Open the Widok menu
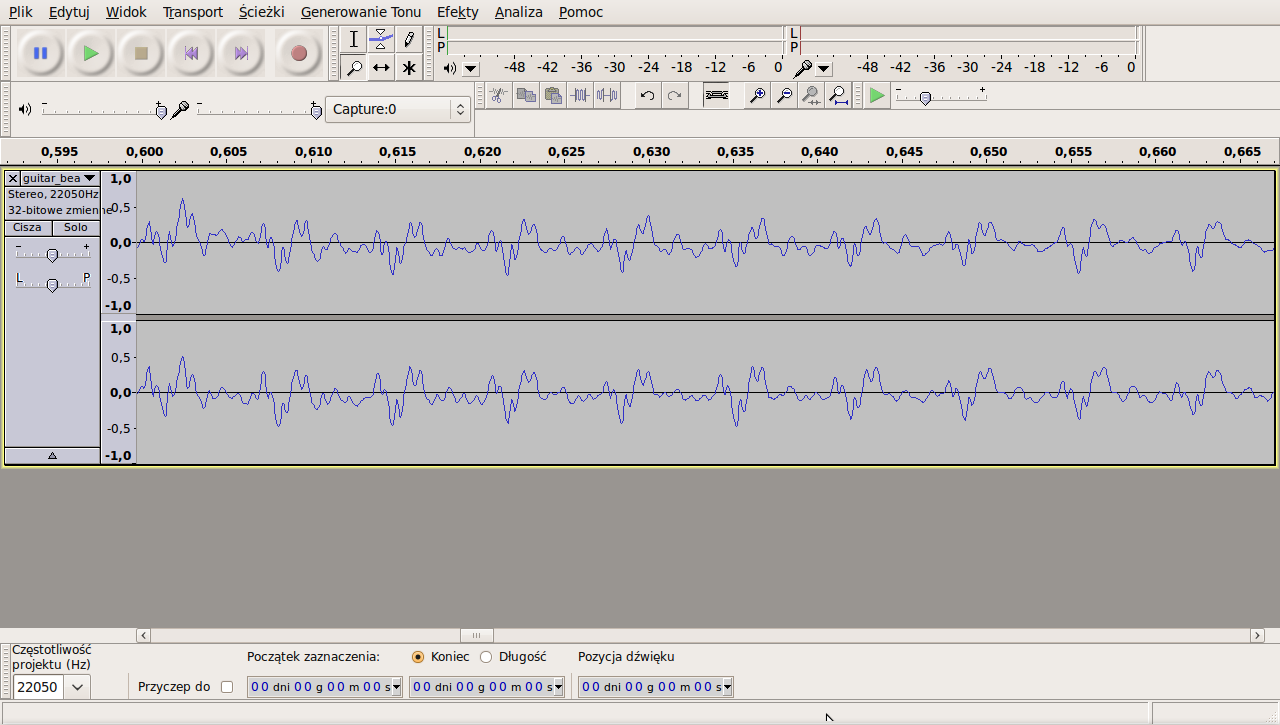This screenshot has width=1280, height=725. coord(126,12)
